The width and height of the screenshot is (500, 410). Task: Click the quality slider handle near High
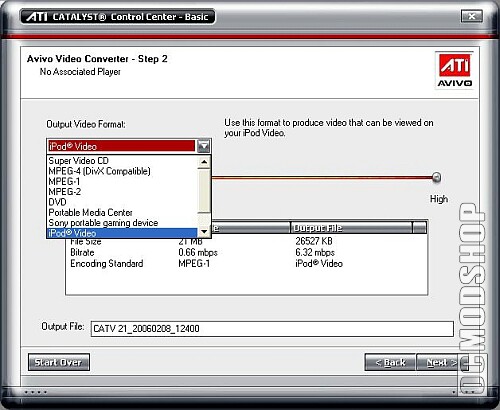pyautogui.click(x=436, y=177)
